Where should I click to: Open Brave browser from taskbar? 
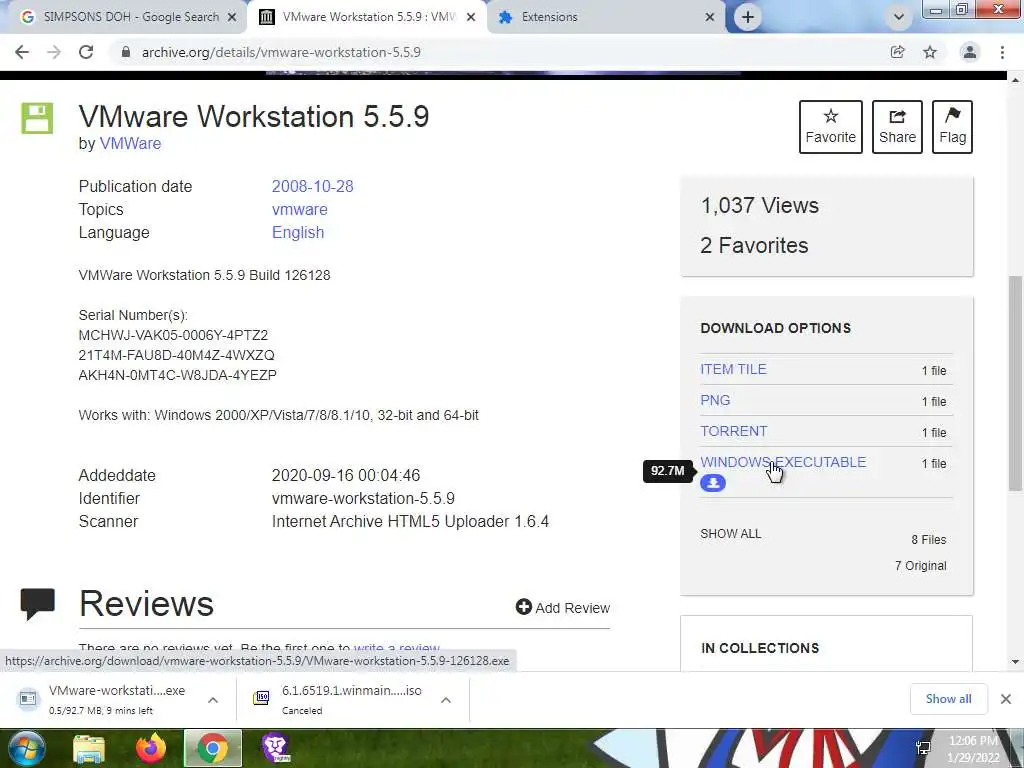click(276, 748)
